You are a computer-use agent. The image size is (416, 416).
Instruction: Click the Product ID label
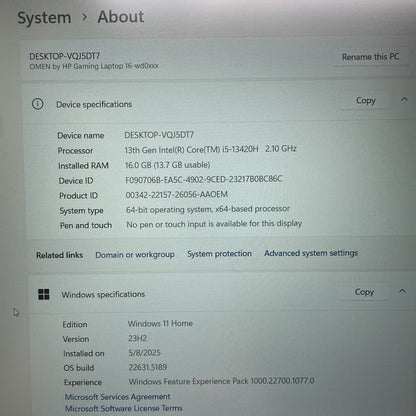click(78, 196)
